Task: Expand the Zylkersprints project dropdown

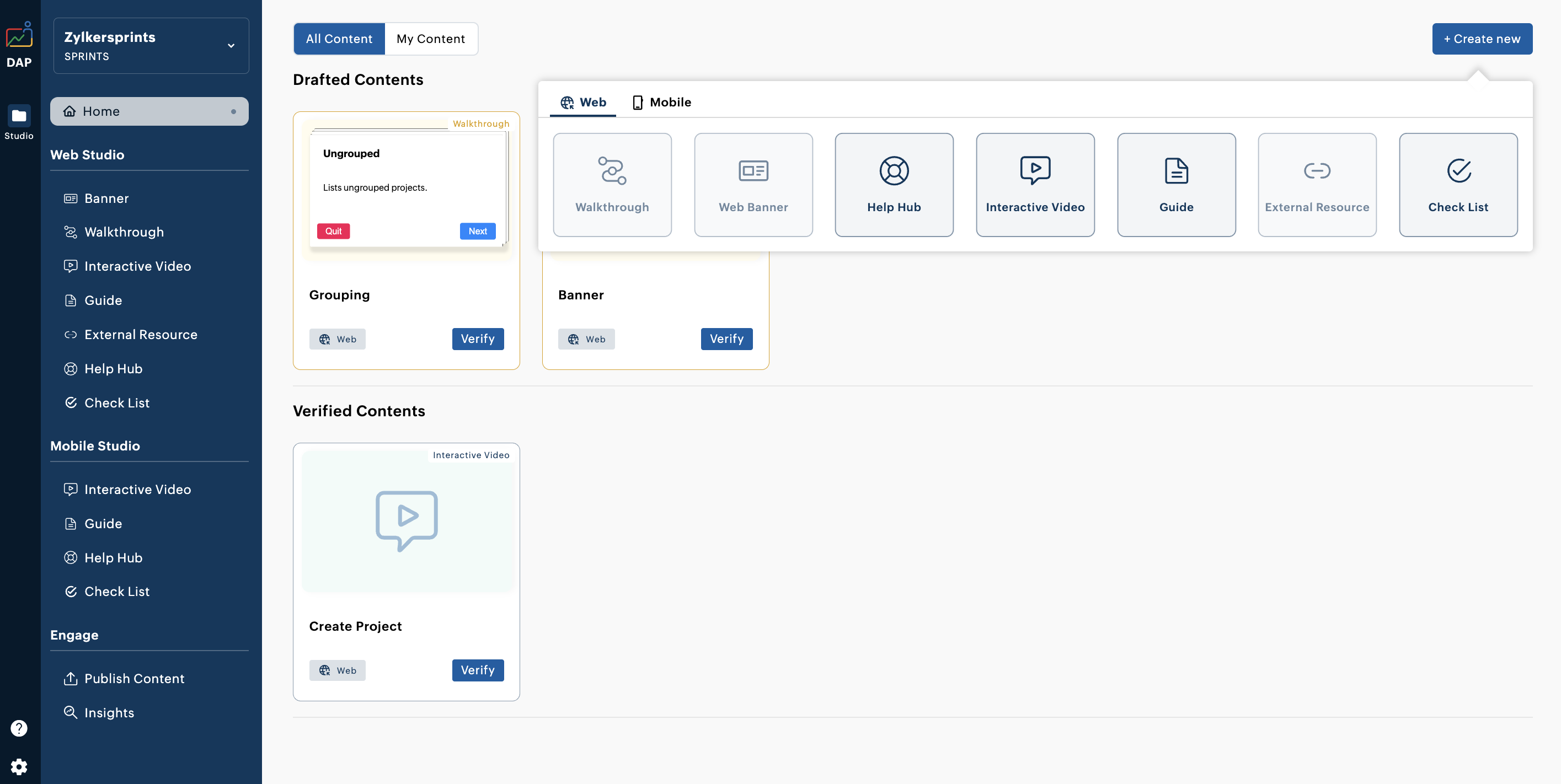Action: (151, 45)
